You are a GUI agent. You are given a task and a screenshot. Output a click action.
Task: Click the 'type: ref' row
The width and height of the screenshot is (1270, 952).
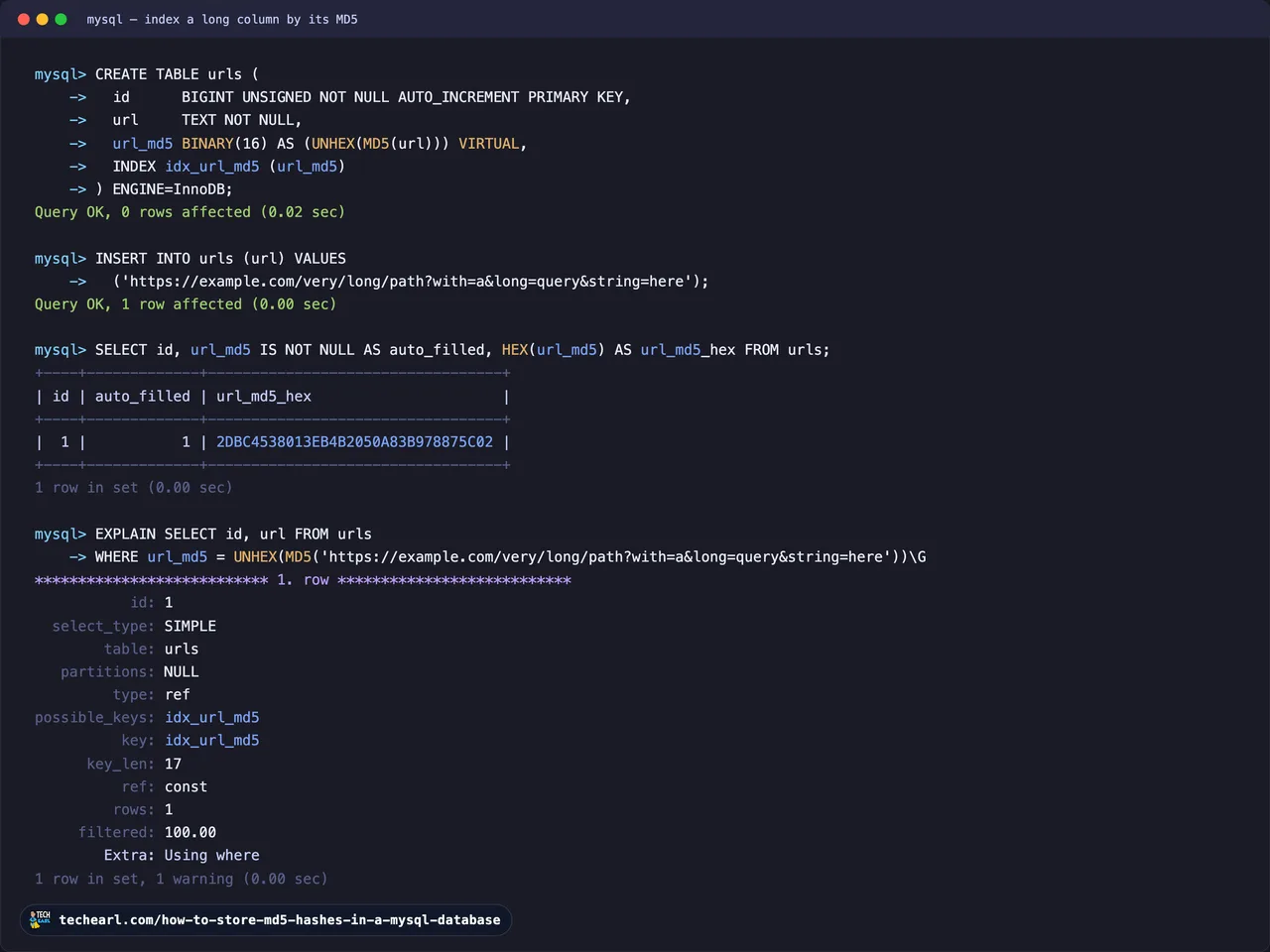[151, 695]
